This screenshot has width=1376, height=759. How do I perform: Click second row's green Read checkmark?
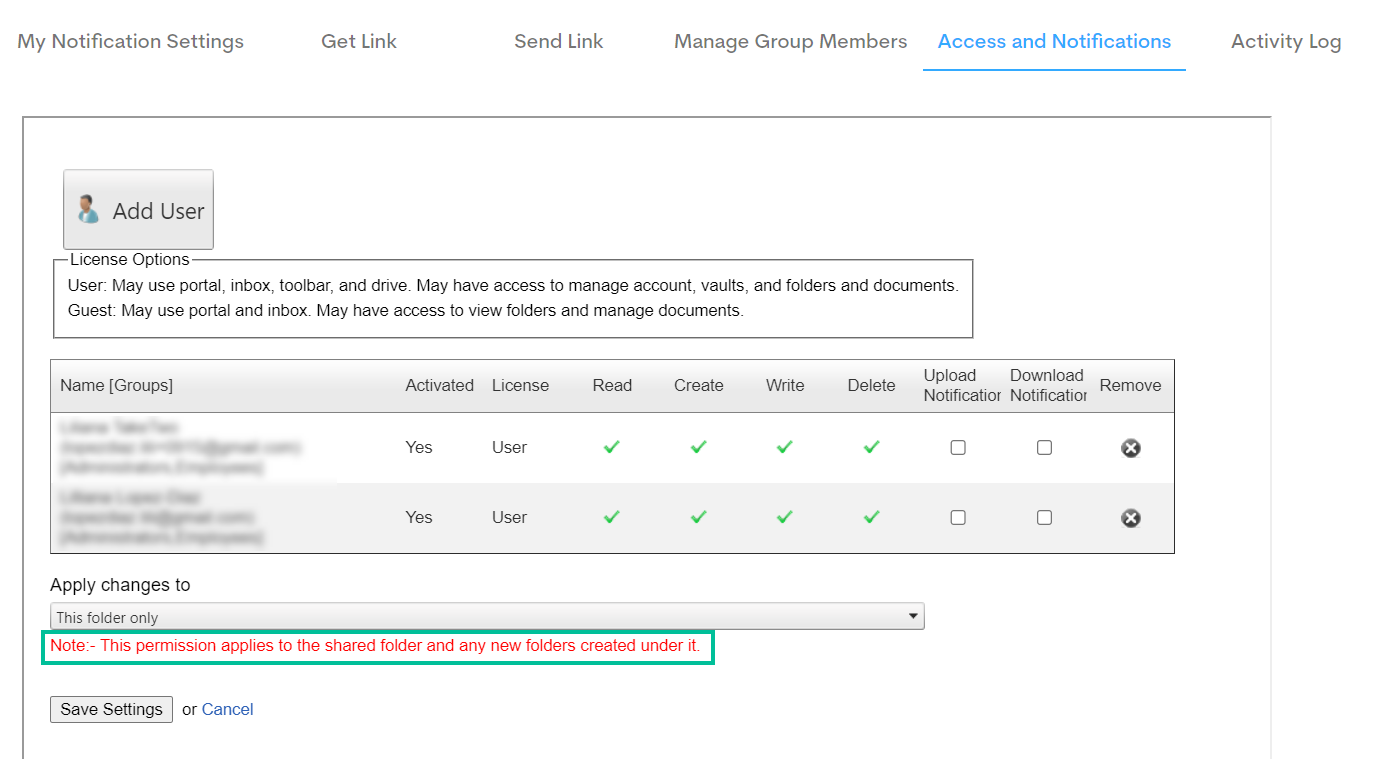[x=612, y=517]
